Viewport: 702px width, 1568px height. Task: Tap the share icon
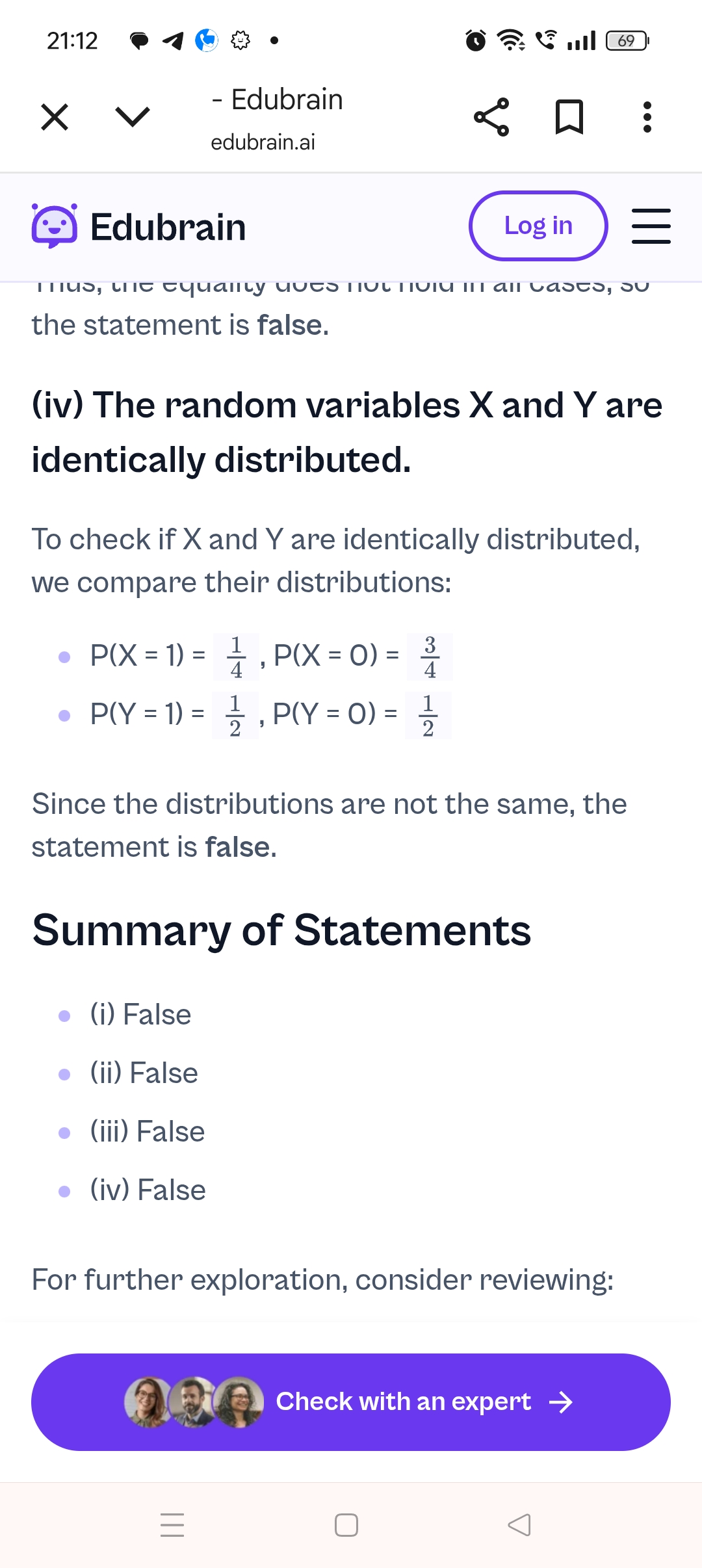click(491, 117)
